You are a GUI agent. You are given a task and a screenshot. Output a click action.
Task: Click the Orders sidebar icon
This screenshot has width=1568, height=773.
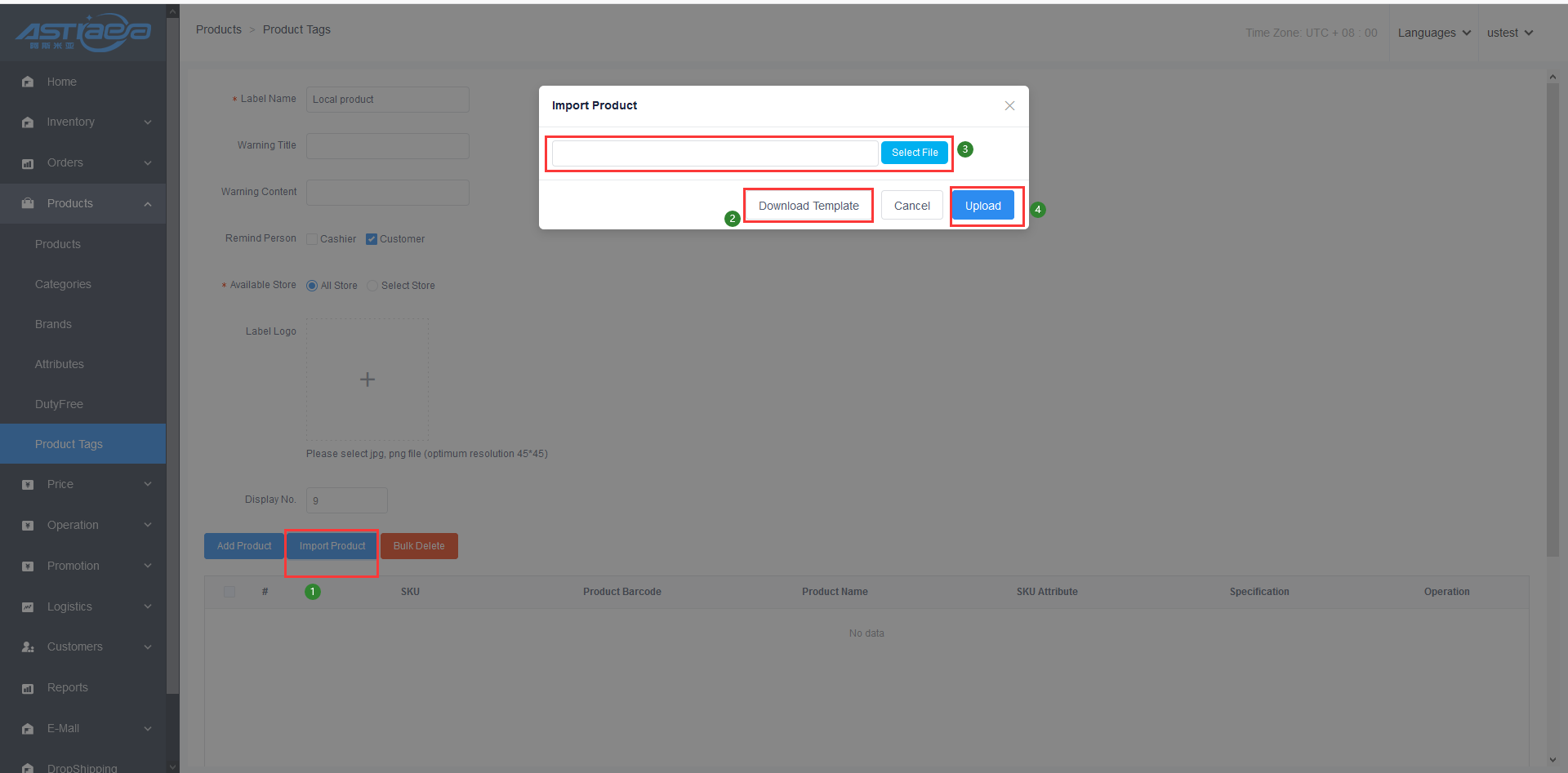pos(28,163)
